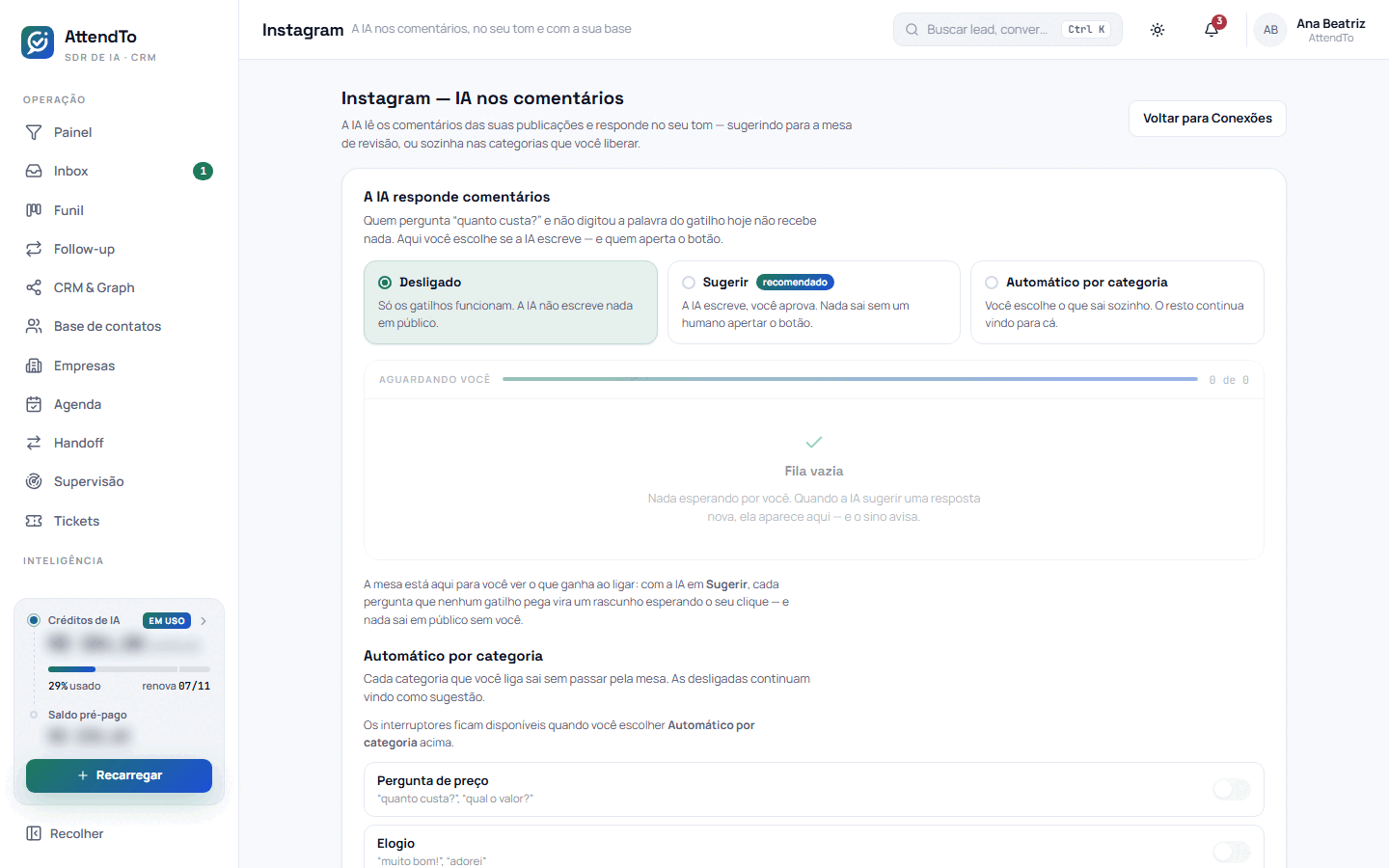This screenshot has height=868, width=1389.
Task: Click the Recolher label
Action: [76, 833]
